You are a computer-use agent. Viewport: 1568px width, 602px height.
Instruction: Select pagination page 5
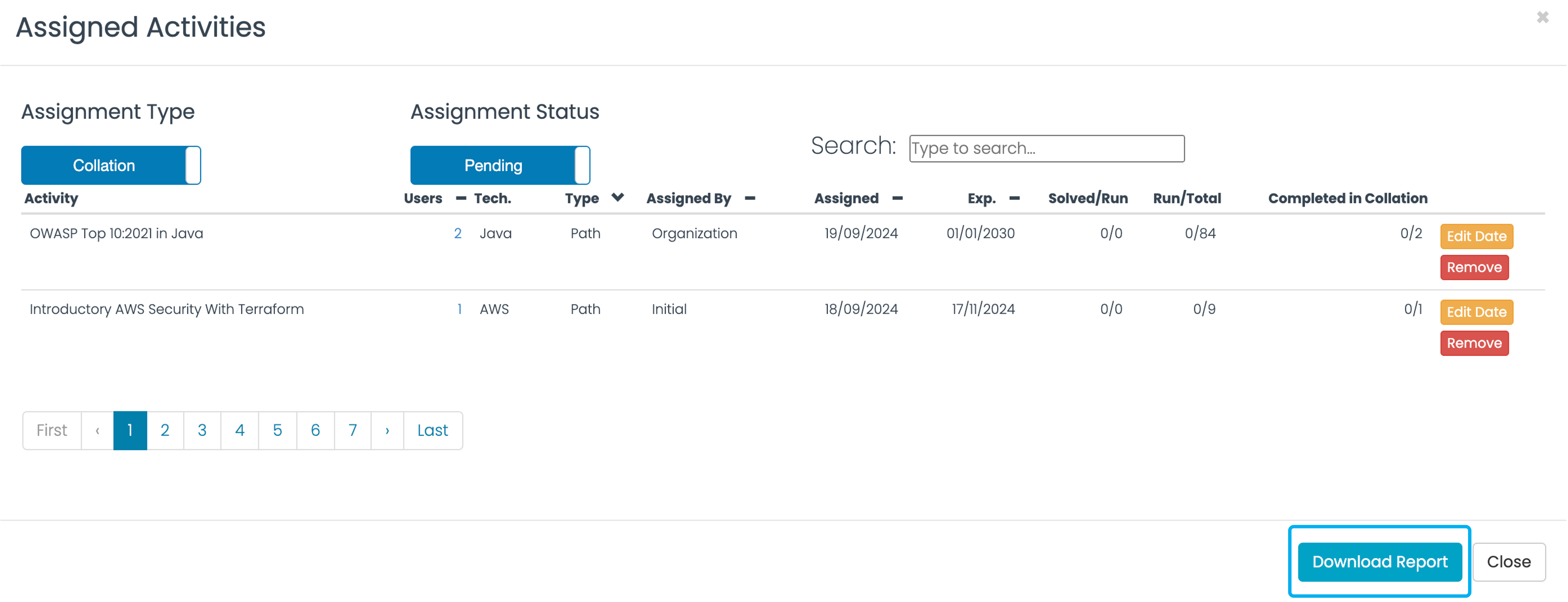coord(278,430)
